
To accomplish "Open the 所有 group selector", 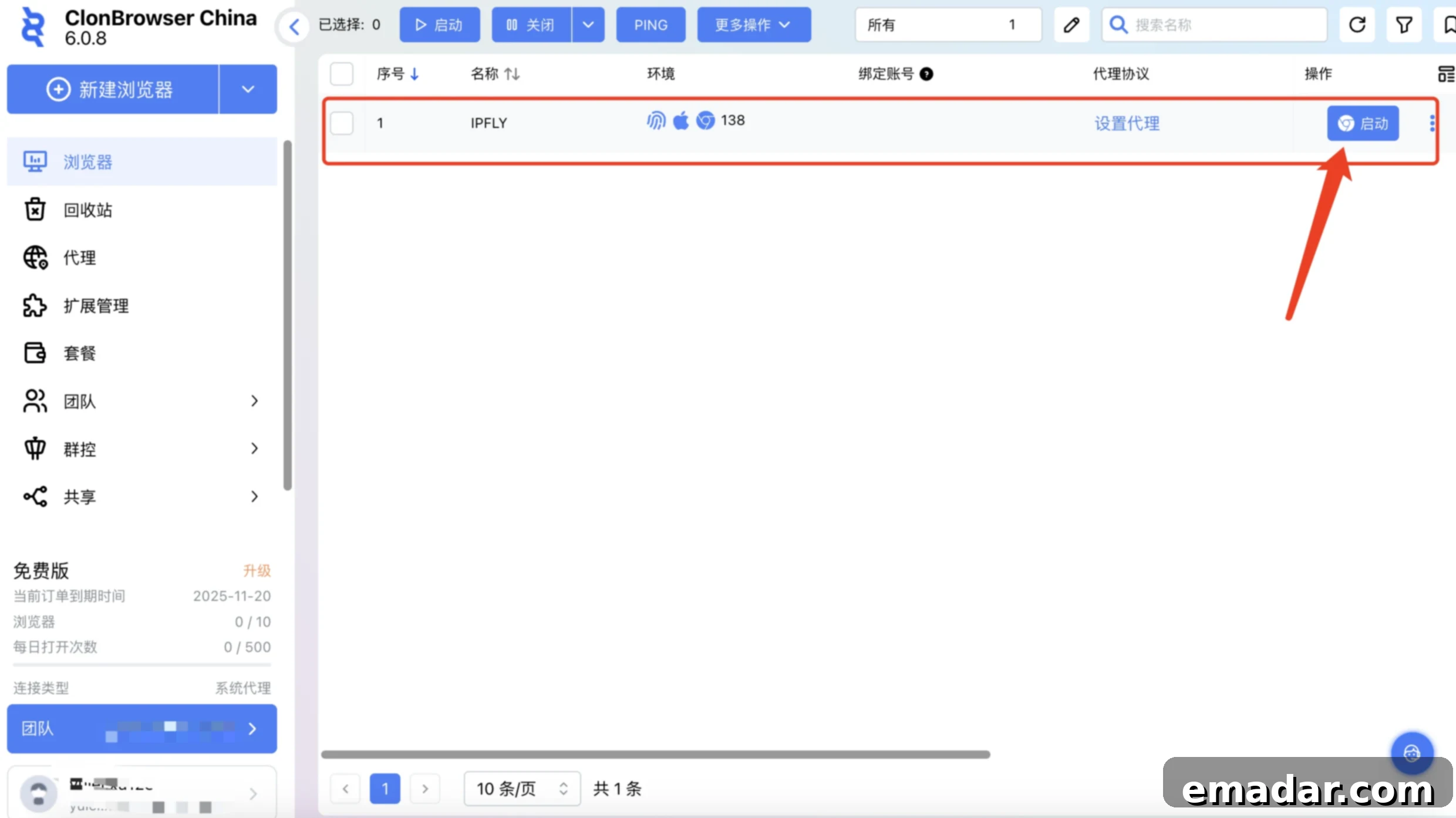I will click(x=948, y=25).
